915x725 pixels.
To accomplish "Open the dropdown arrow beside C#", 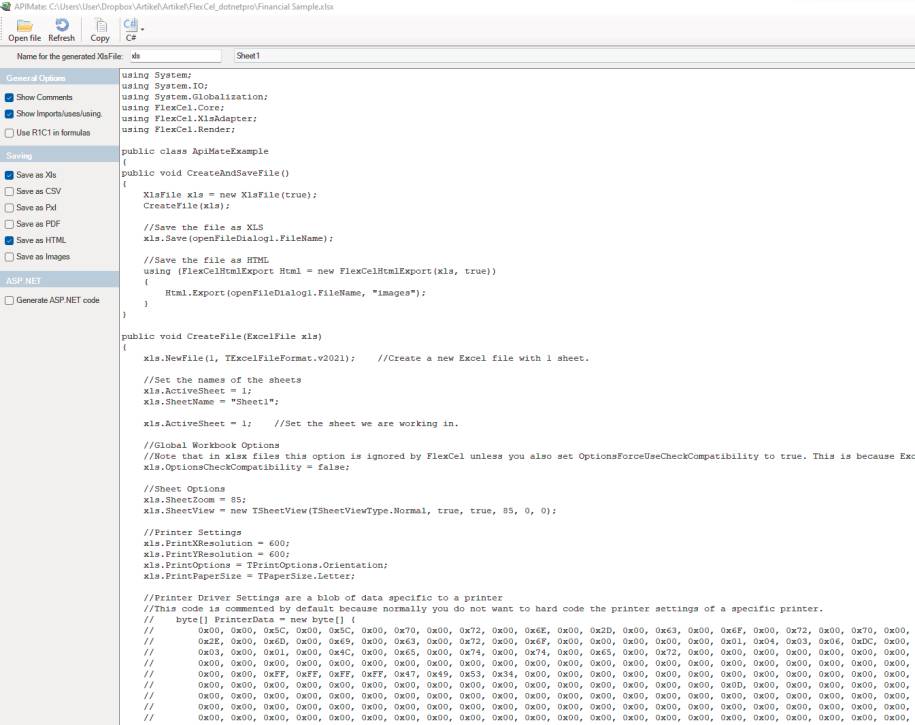I will 142,28.
